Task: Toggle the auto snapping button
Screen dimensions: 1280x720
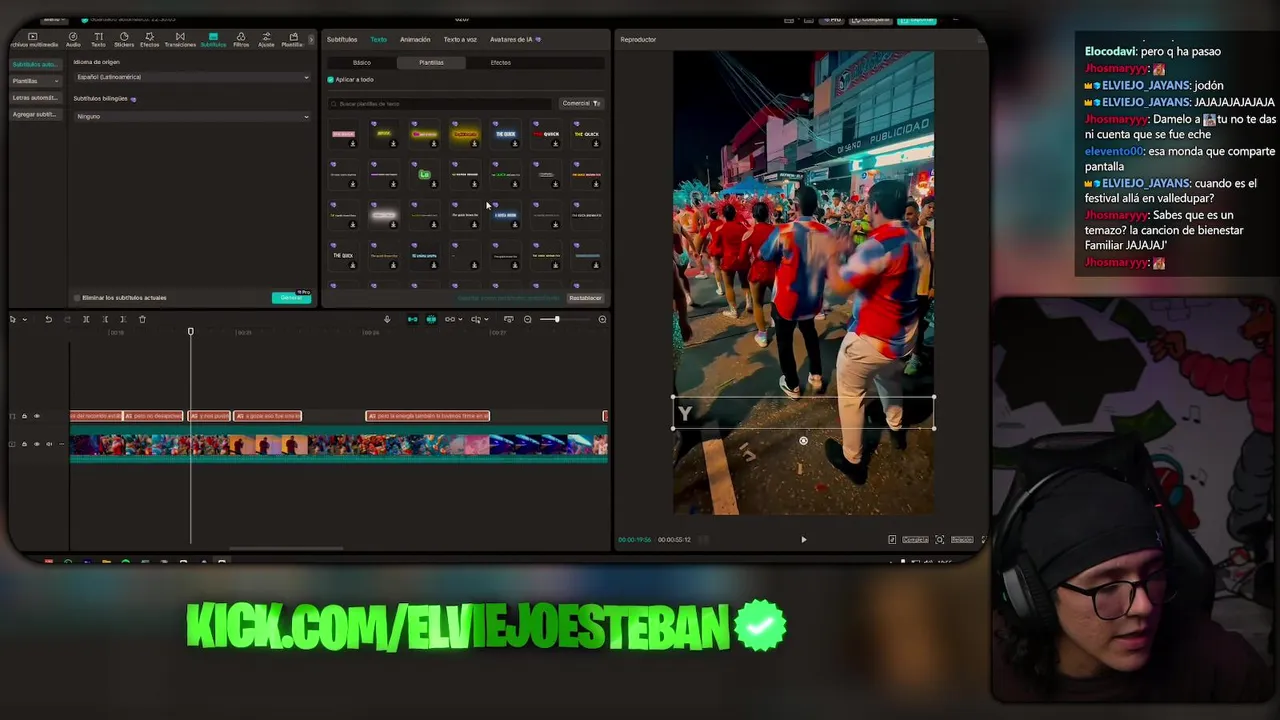Action: pyautogui.click(x=431, y=319)
